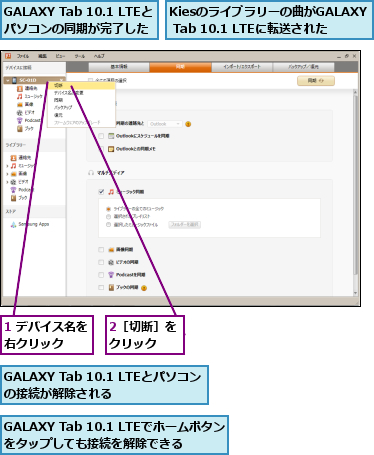
Task: Click the SC-01D phone device icon
Action: pyautogui.click(x=14, y=80)
